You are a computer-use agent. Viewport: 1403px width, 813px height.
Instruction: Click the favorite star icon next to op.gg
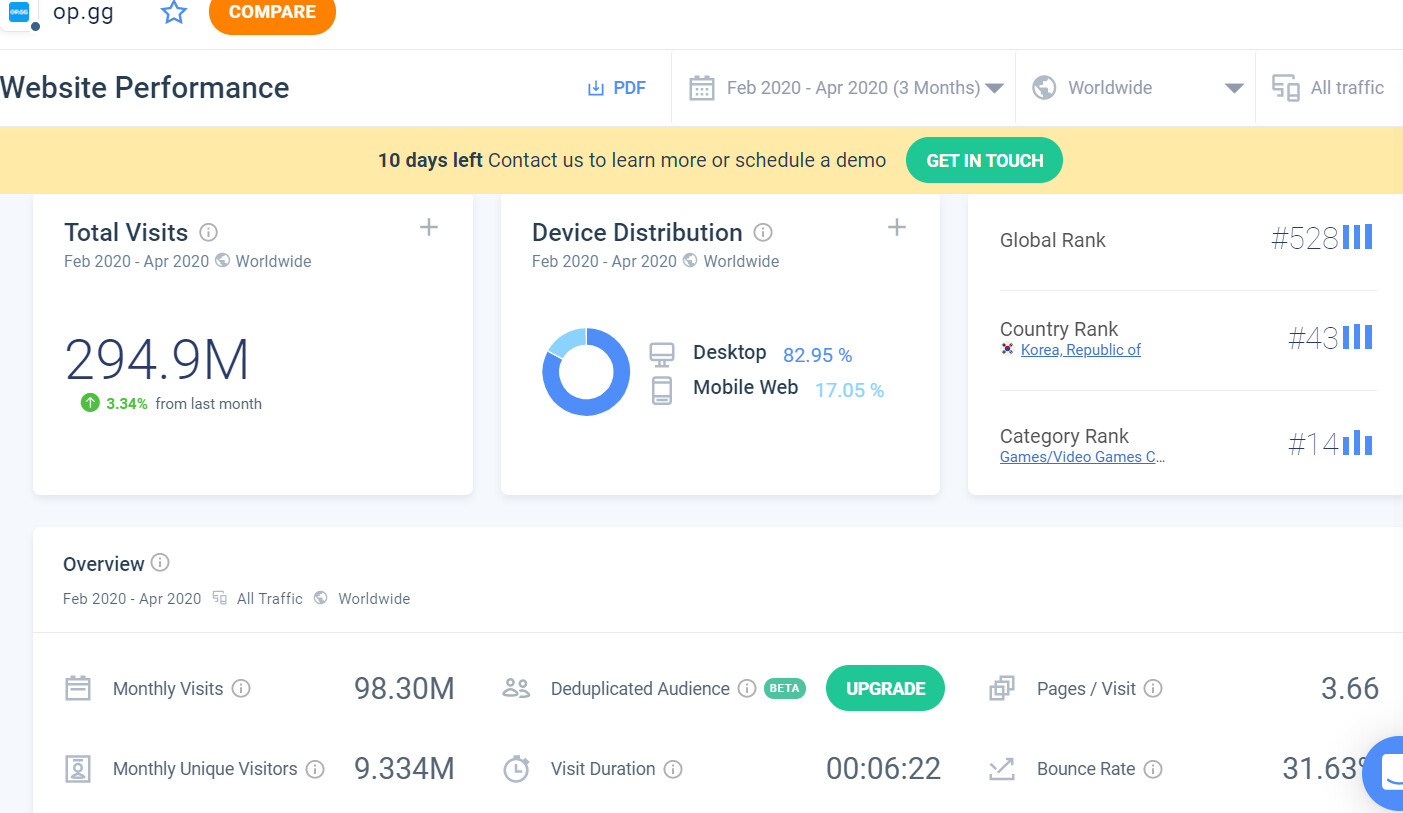pos(174,13)
